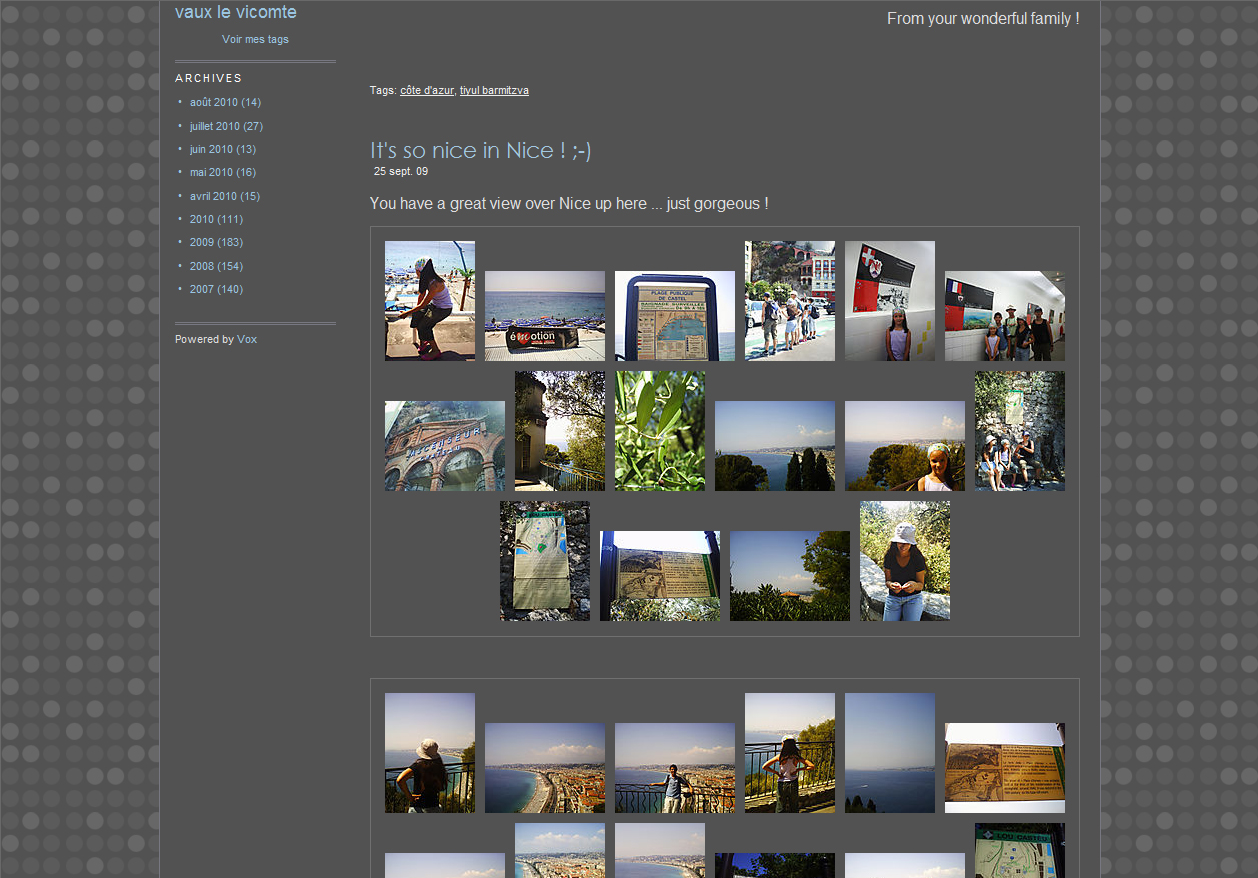Open the woman in white hat photo

[904, 561]
